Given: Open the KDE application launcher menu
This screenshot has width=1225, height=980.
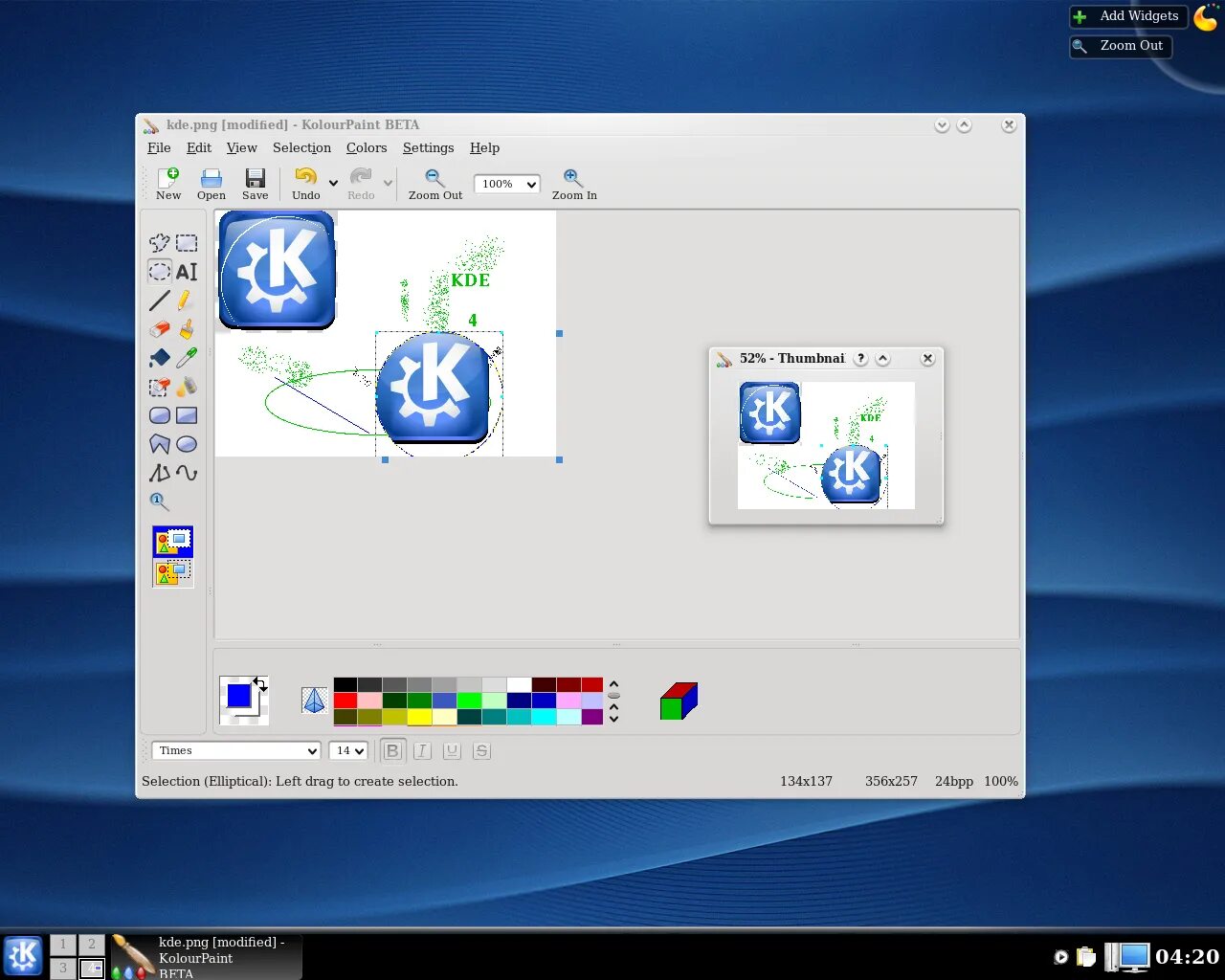Looking at the screenshot, I should 23,955.
